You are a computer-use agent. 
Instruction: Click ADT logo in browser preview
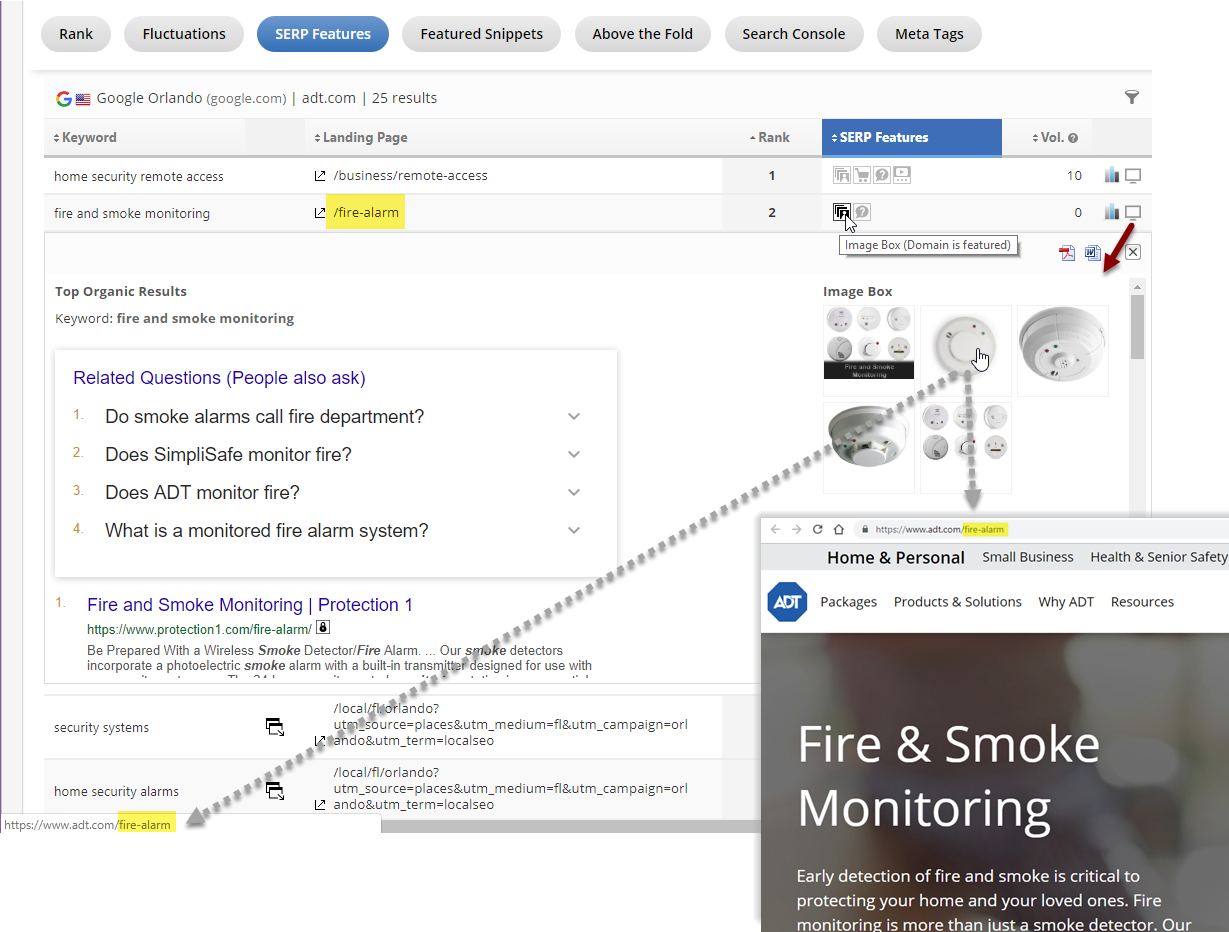pyautogui.click(x=787, y=602)
